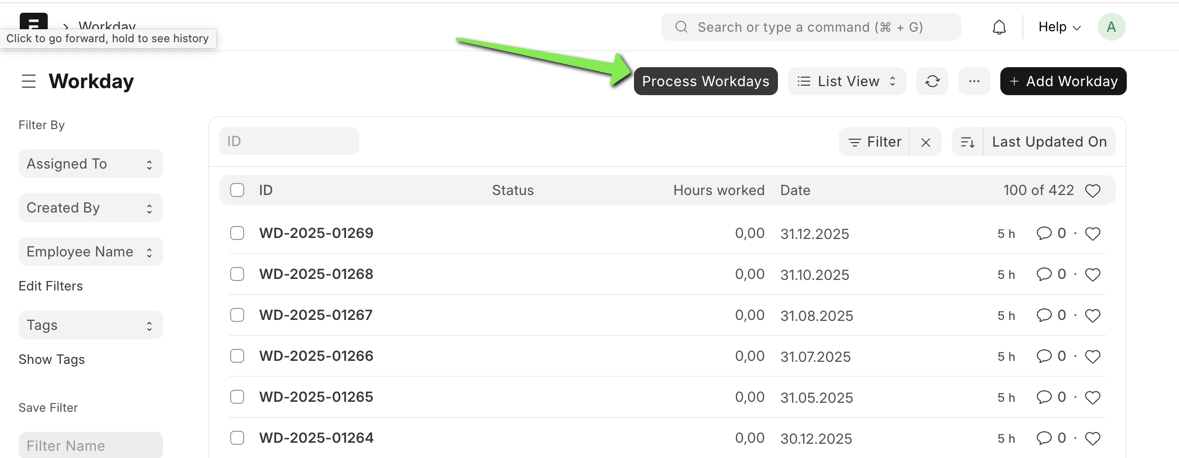The height and width of the screenshot is (458, 1179).
Task: Click the Filter Name input field
Action: 90,445
